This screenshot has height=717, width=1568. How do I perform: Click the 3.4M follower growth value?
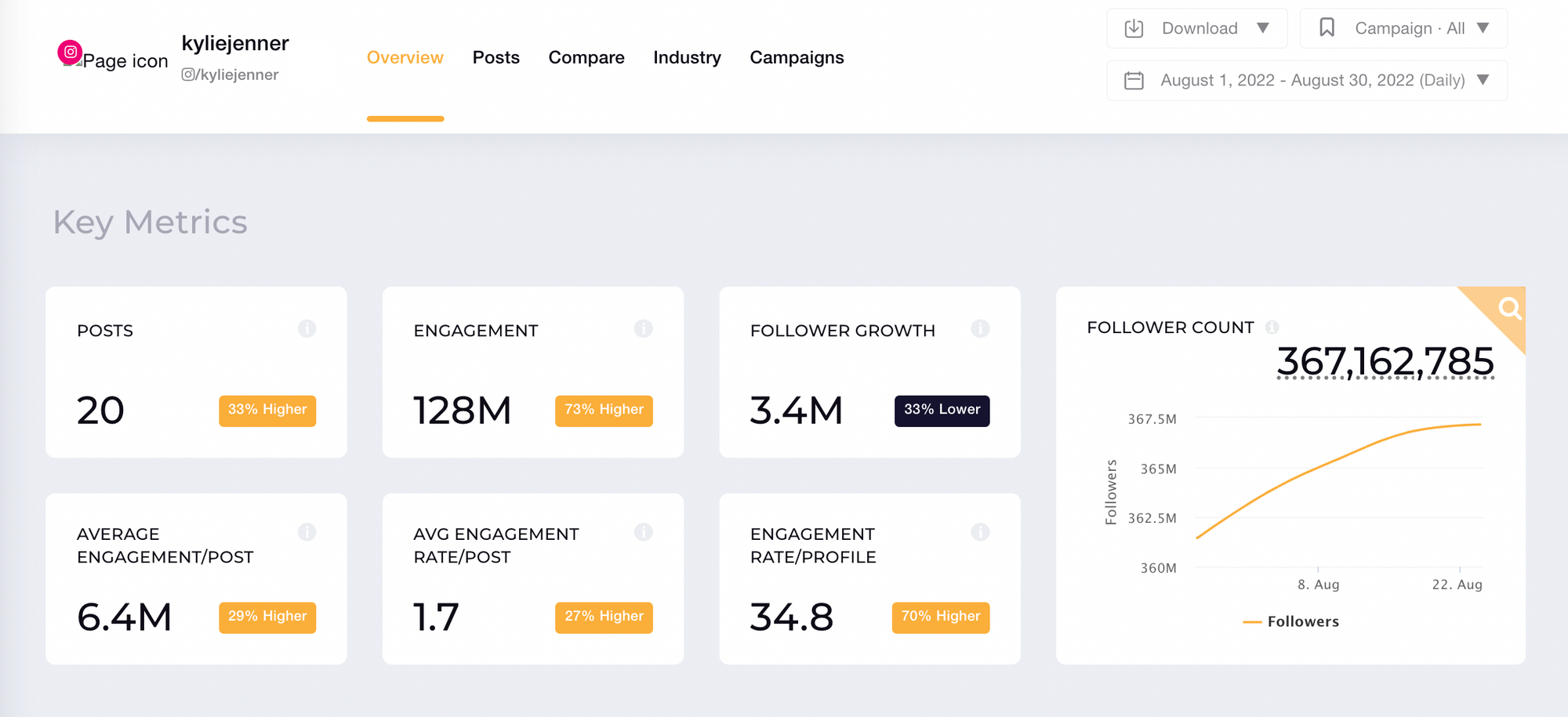[x=797, y=411]
